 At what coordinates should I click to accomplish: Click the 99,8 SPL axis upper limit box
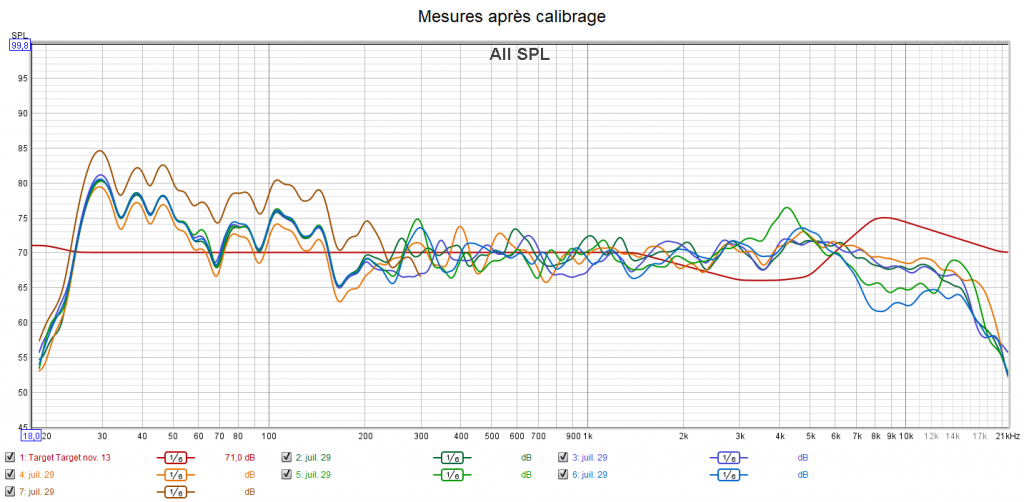tap(20, 44)
